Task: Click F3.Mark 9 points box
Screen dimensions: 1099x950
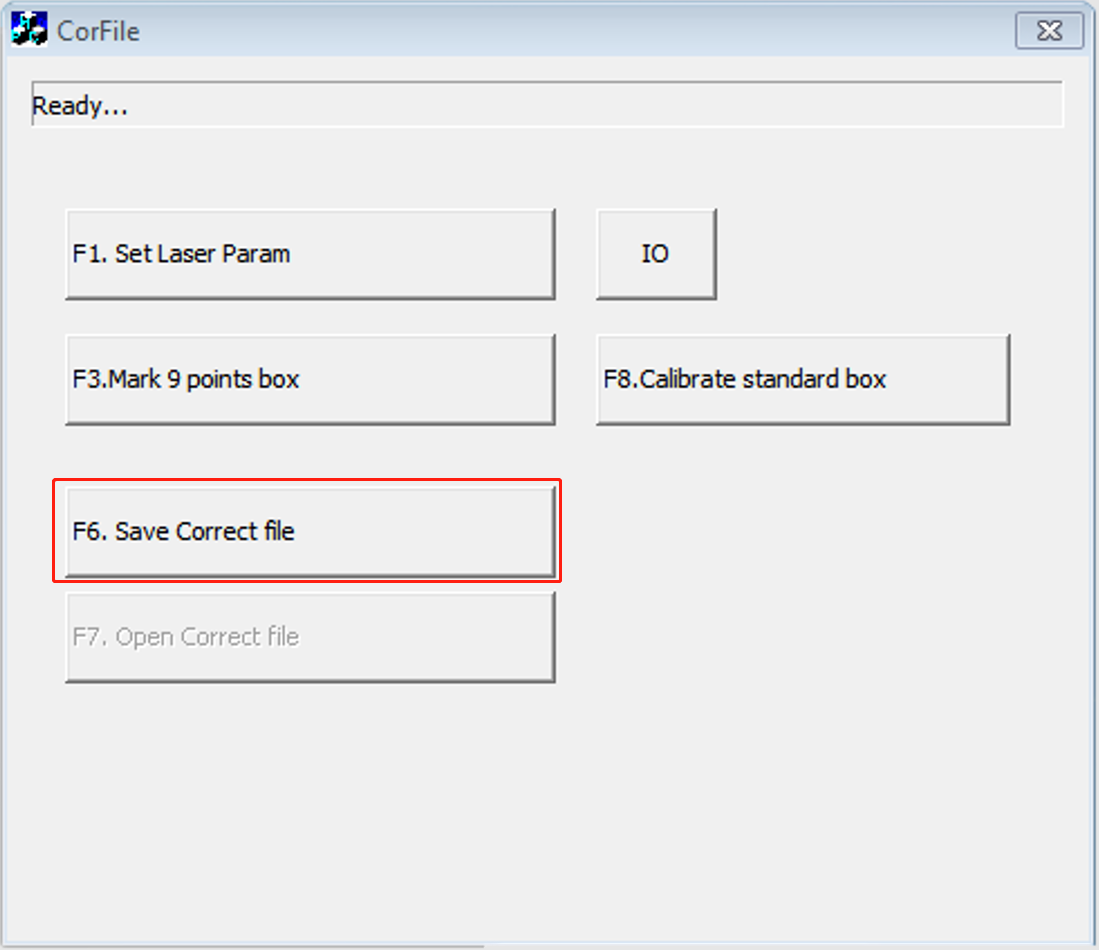Action: 310,380
